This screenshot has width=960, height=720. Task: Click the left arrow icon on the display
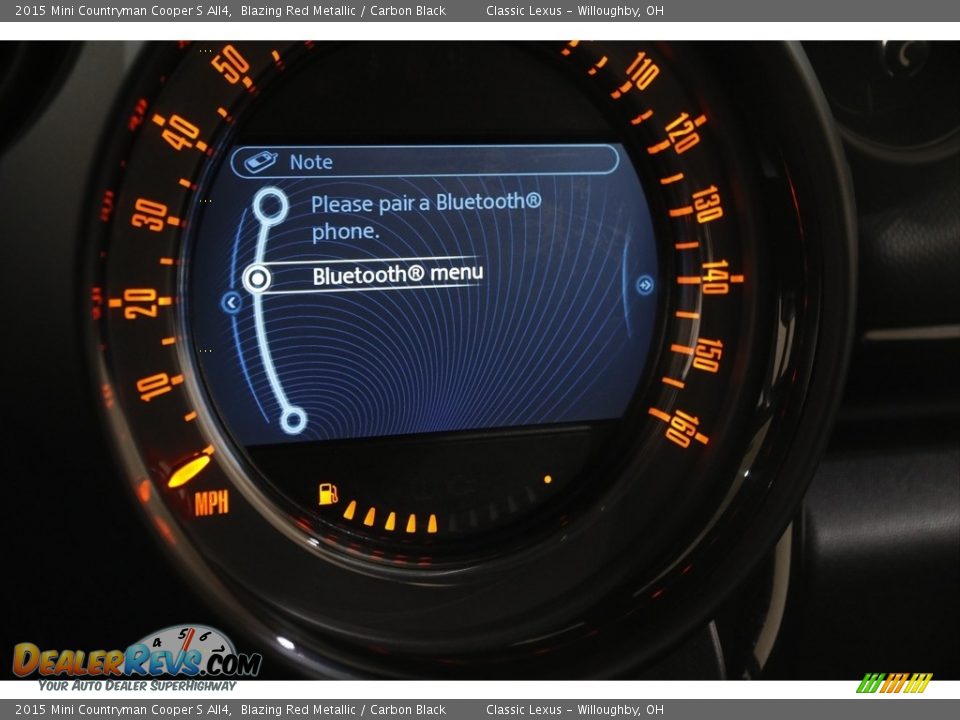coord(231,302)
